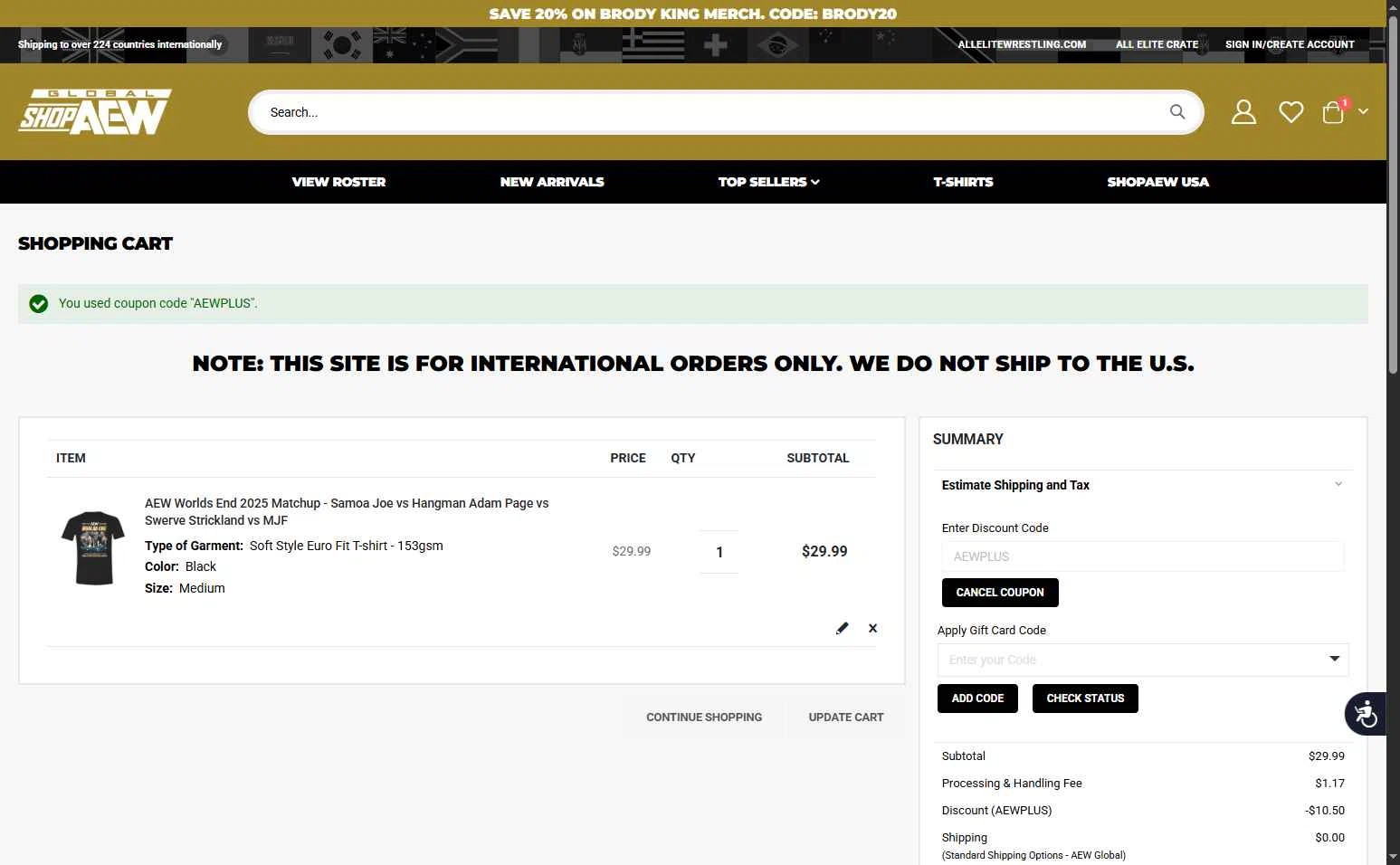Click the Continue Shopping button
1400x865 pixels.
pos(704,718)
